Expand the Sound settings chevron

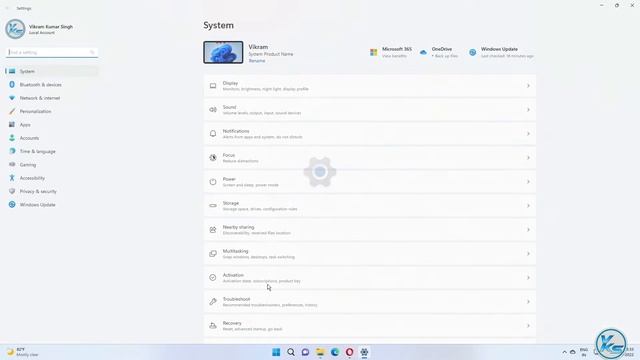(528, 110)
